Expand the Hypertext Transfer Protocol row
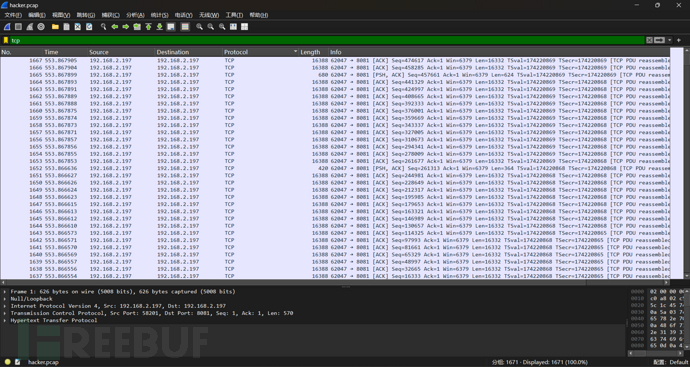The image size is (690, 367). pos(5,320)
